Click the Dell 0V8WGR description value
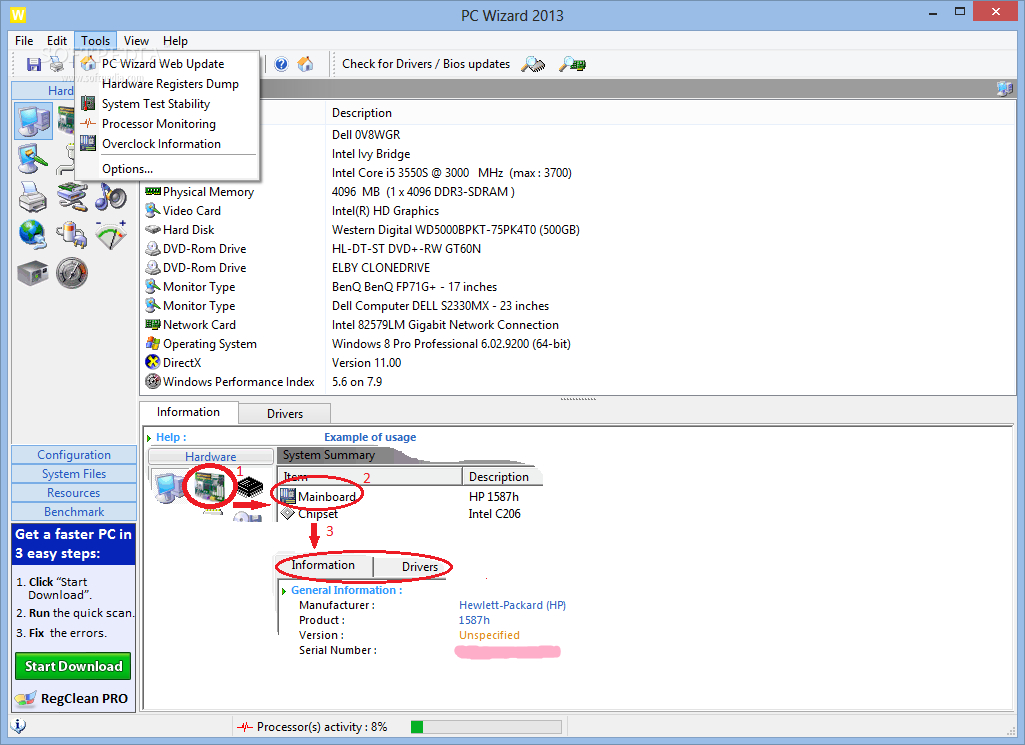 366,135
